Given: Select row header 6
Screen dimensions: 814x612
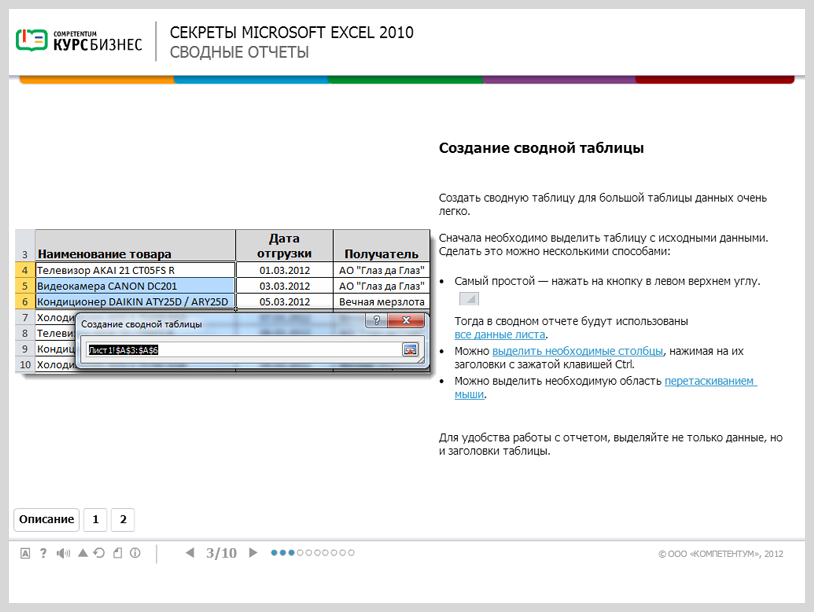Looking at the screenshot, I should click(x=25, y=302).
